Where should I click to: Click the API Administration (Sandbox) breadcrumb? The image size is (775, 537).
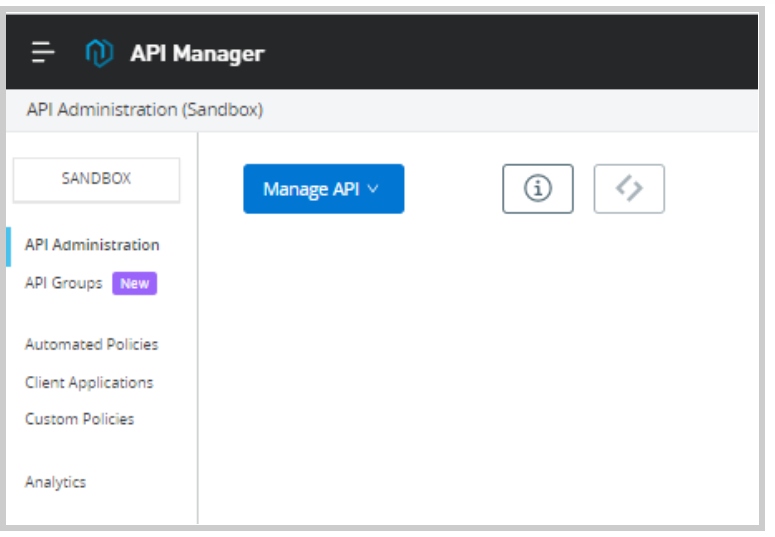pyautogui.click(x=144, y=110)
